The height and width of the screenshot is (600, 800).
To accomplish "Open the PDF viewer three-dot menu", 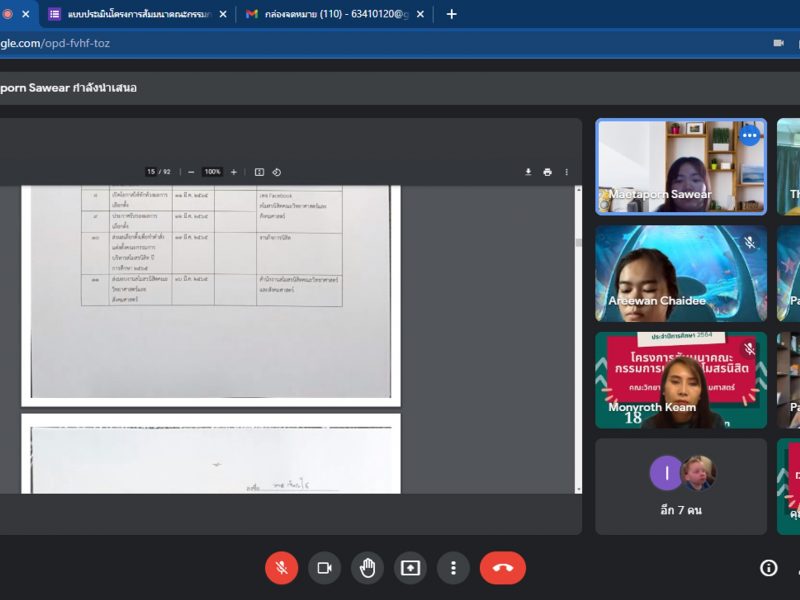I will 566,172.
